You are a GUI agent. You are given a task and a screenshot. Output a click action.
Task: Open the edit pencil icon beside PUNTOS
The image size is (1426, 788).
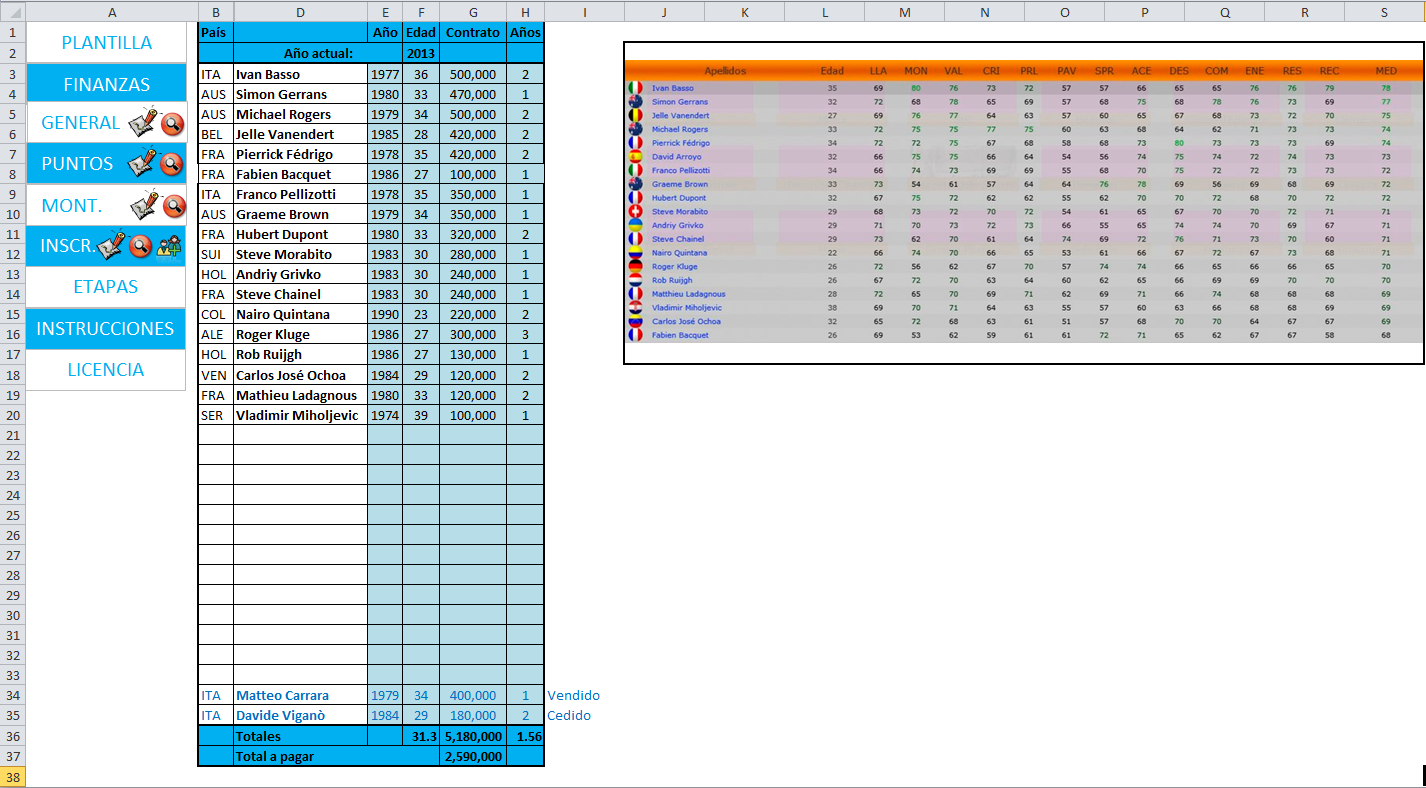144,163
